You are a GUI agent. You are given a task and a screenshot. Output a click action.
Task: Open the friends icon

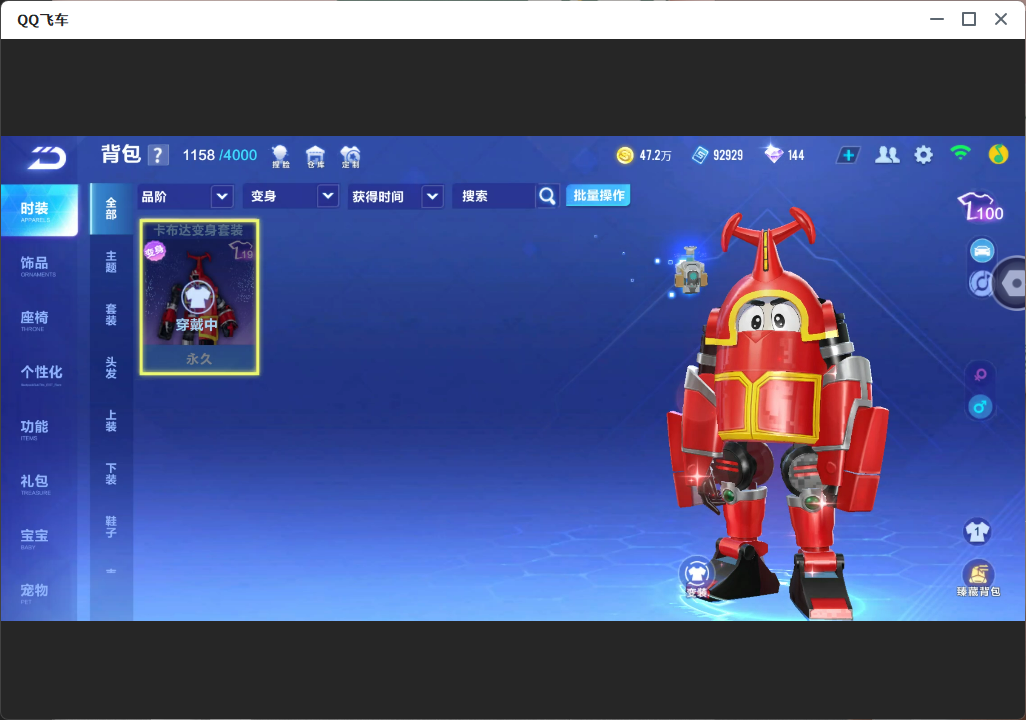point(887,155)
